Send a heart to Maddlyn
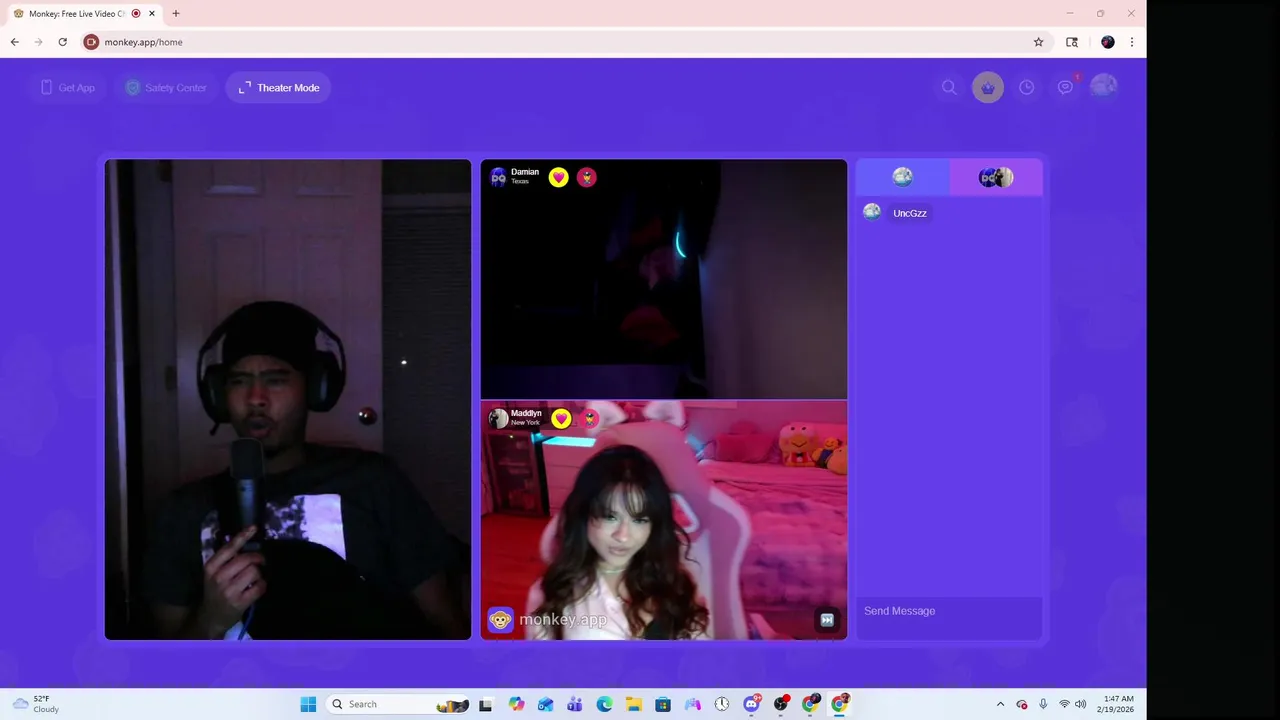 561,419
